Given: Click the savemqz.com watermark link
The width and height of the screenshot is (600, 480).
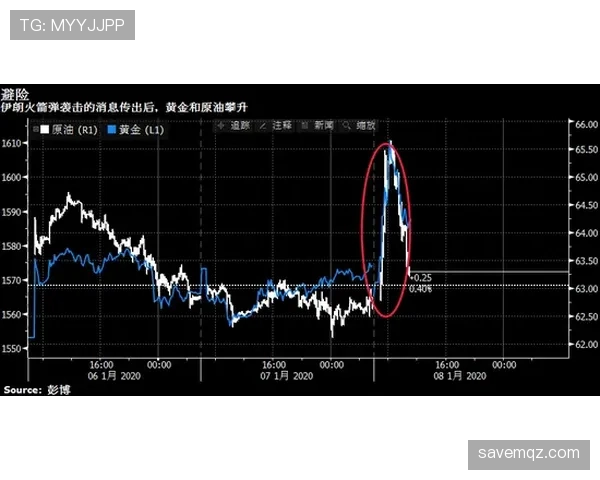Looking at the screenshot, I should 529,454.
